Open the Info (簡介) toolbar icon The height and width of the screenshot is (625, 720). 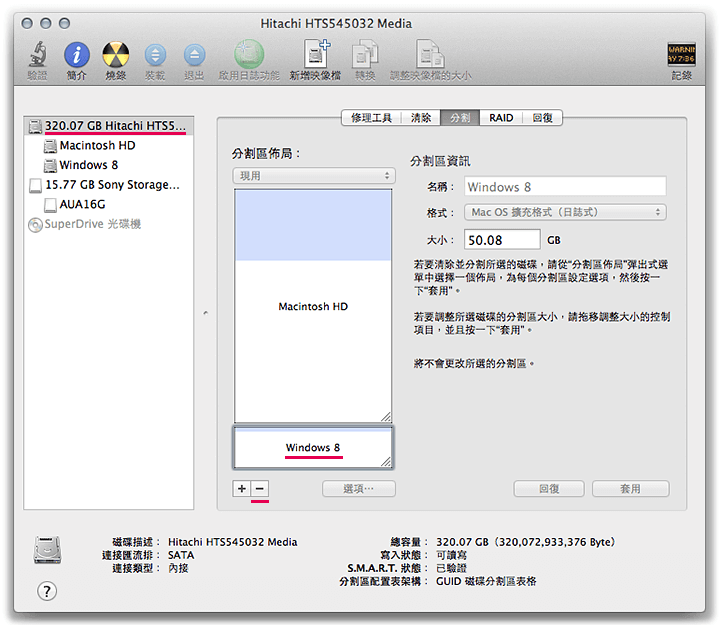[x=77, y=55]
